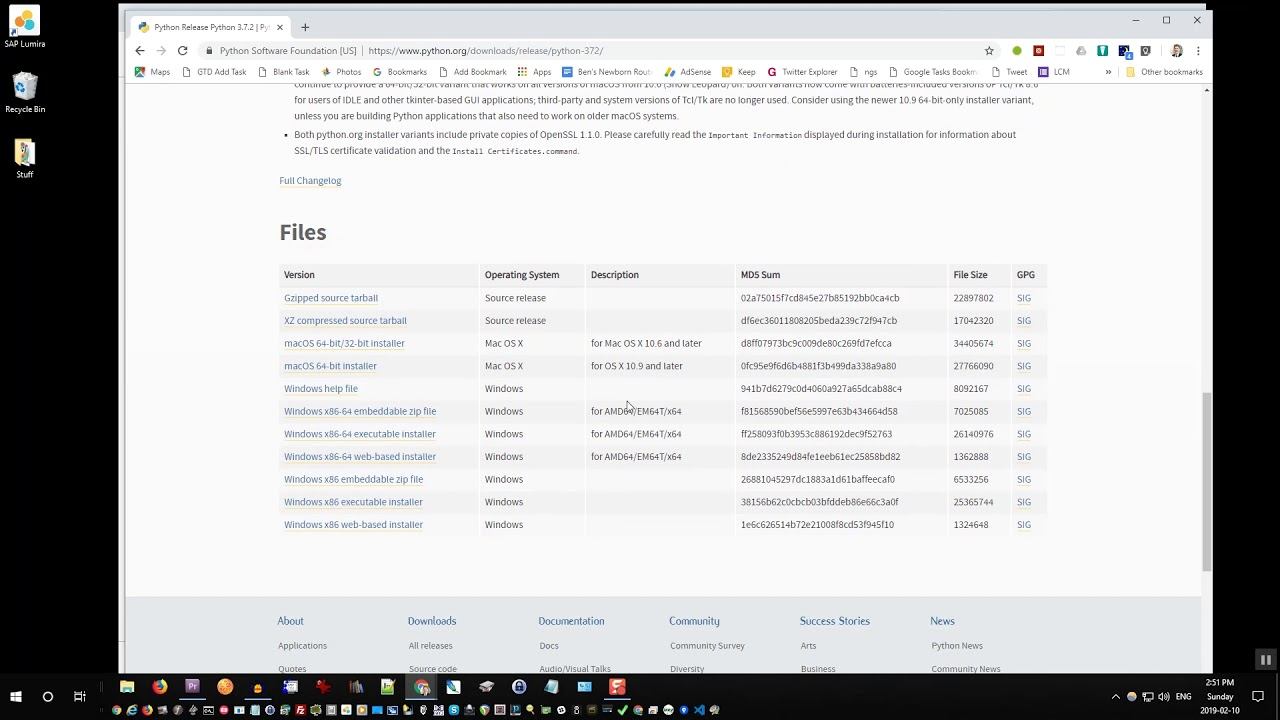Switch to Chrome on the taskbar

coord(421,687)
